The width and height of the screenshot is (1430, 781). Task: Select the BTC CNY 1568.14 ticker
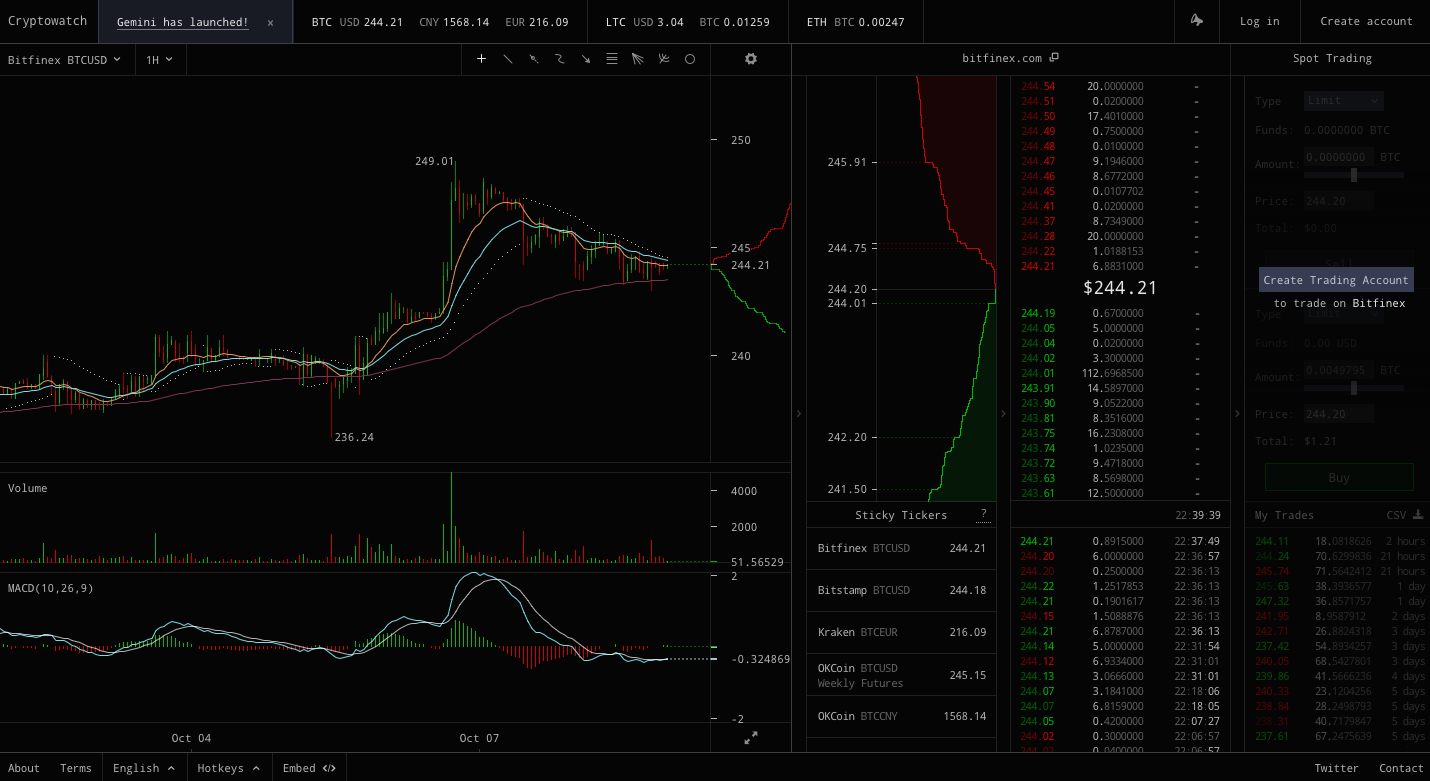(x=454, y=22)
